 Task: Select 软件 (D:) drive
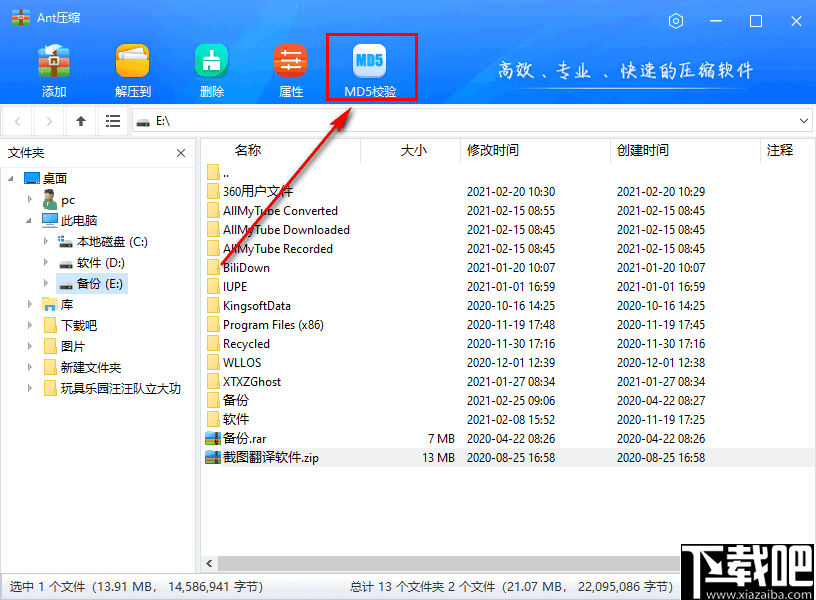coord(92,262)
